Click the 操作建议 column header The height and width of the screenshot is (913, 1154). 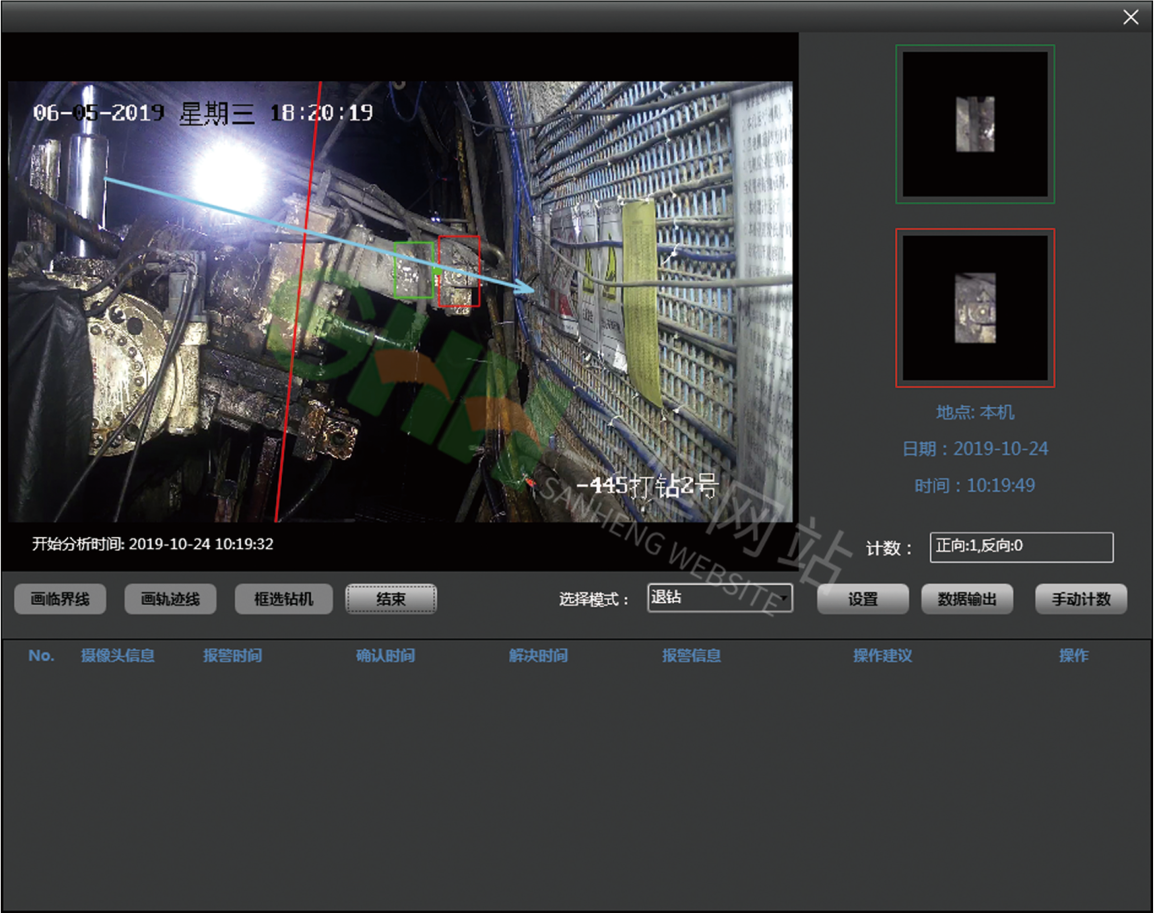882,656
